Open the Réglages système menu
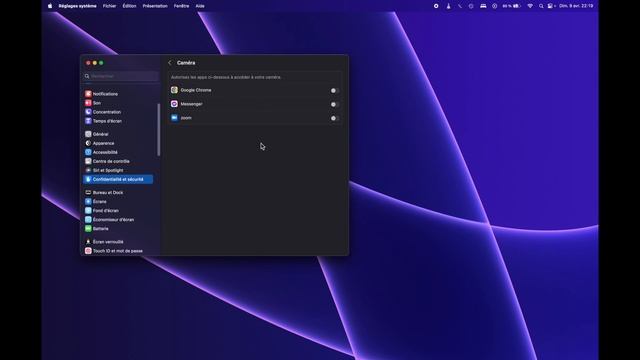The image size is (640, 360). point(78,6)
